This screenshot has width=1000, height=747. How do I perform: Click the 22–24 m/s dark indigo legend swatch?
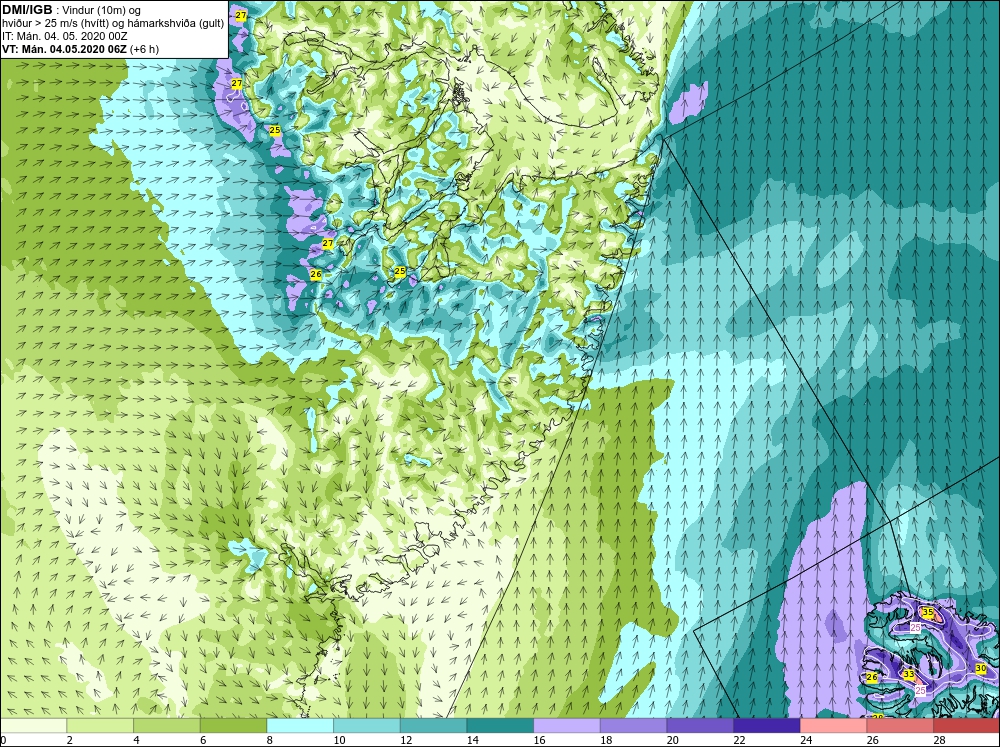[767, 726]
